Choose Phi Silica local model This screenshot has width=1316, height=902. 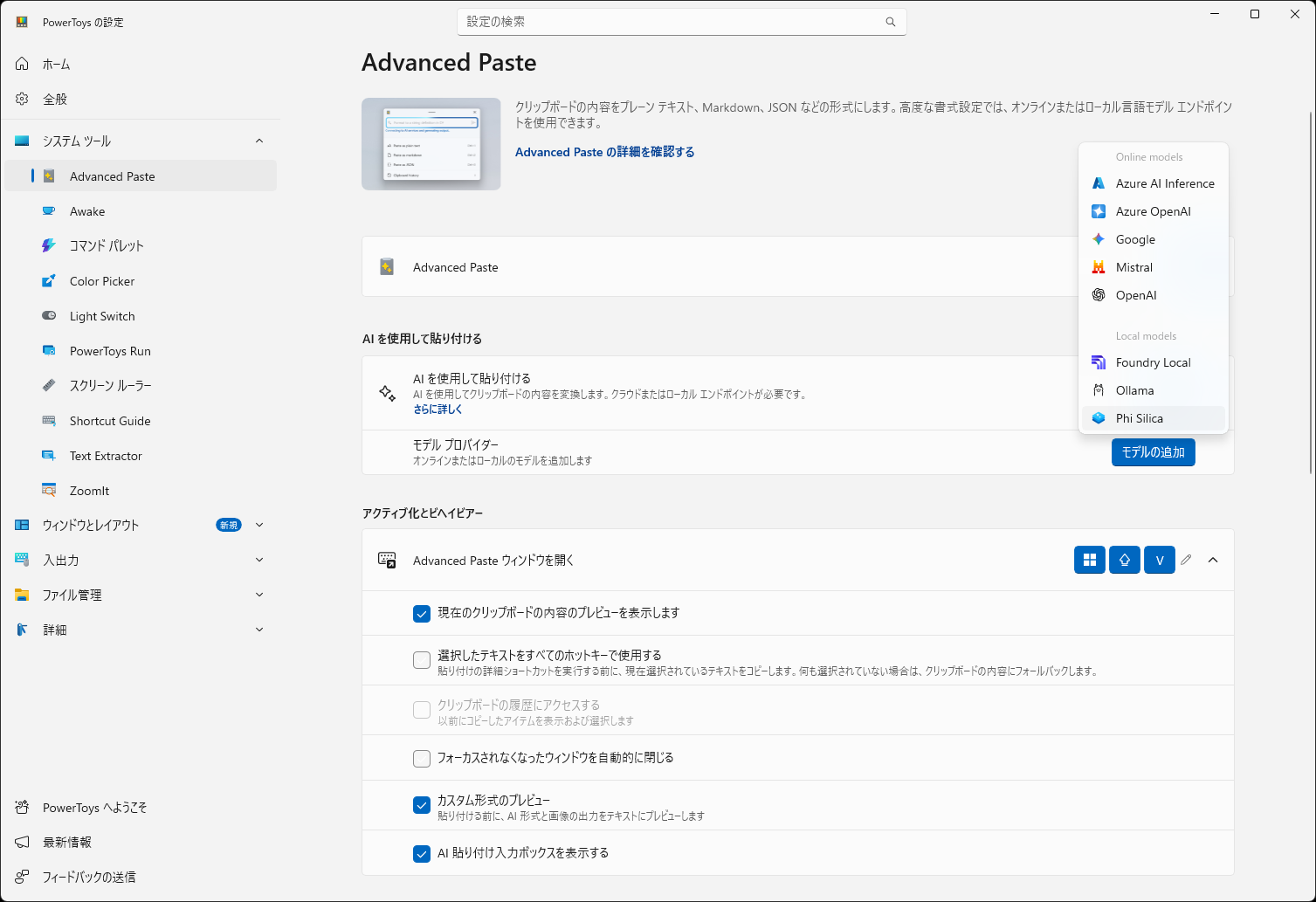pyautogui.click(x=1154, y=418)
